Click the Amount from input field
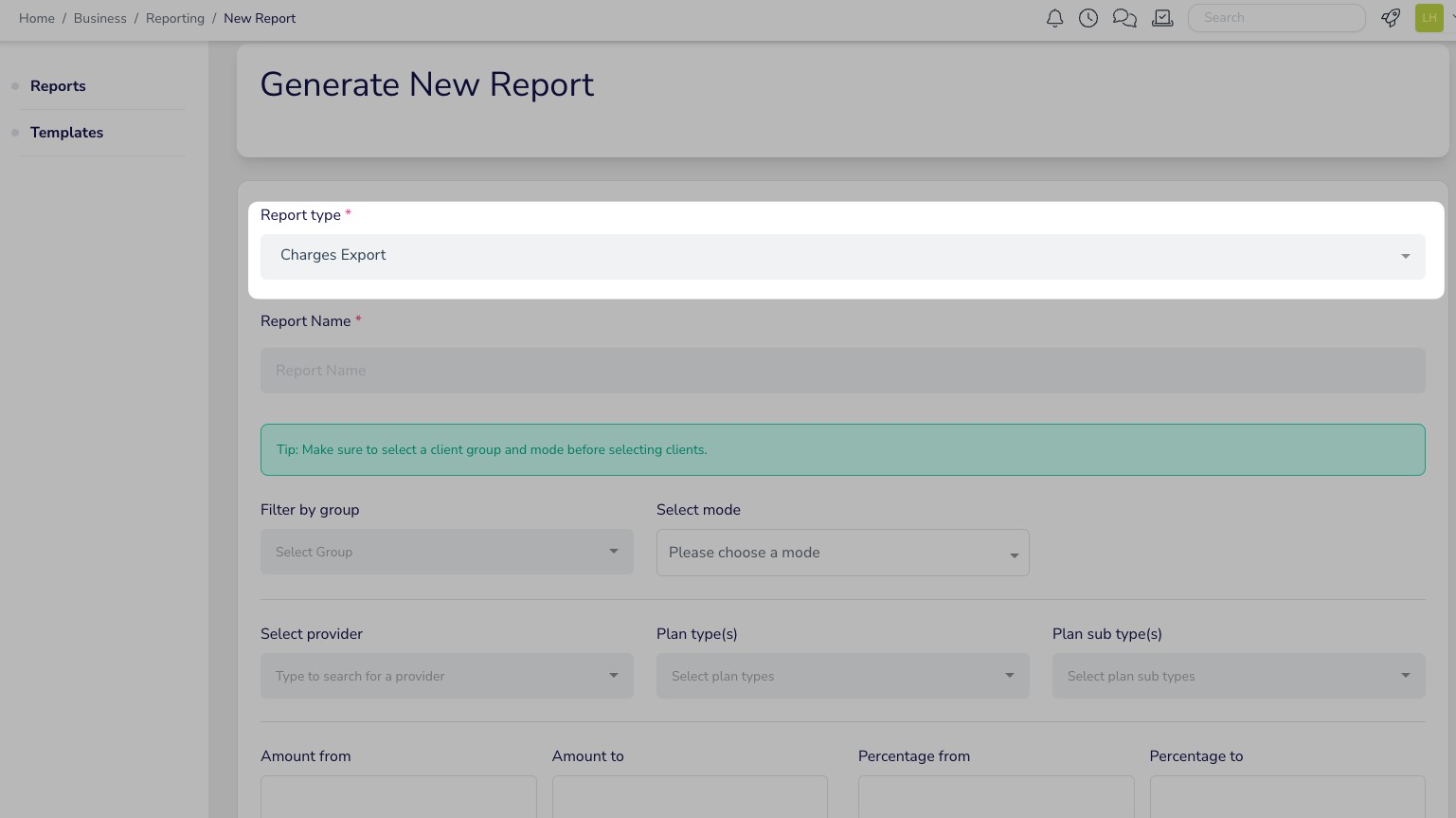1456x818 pixels. [398, 796]
